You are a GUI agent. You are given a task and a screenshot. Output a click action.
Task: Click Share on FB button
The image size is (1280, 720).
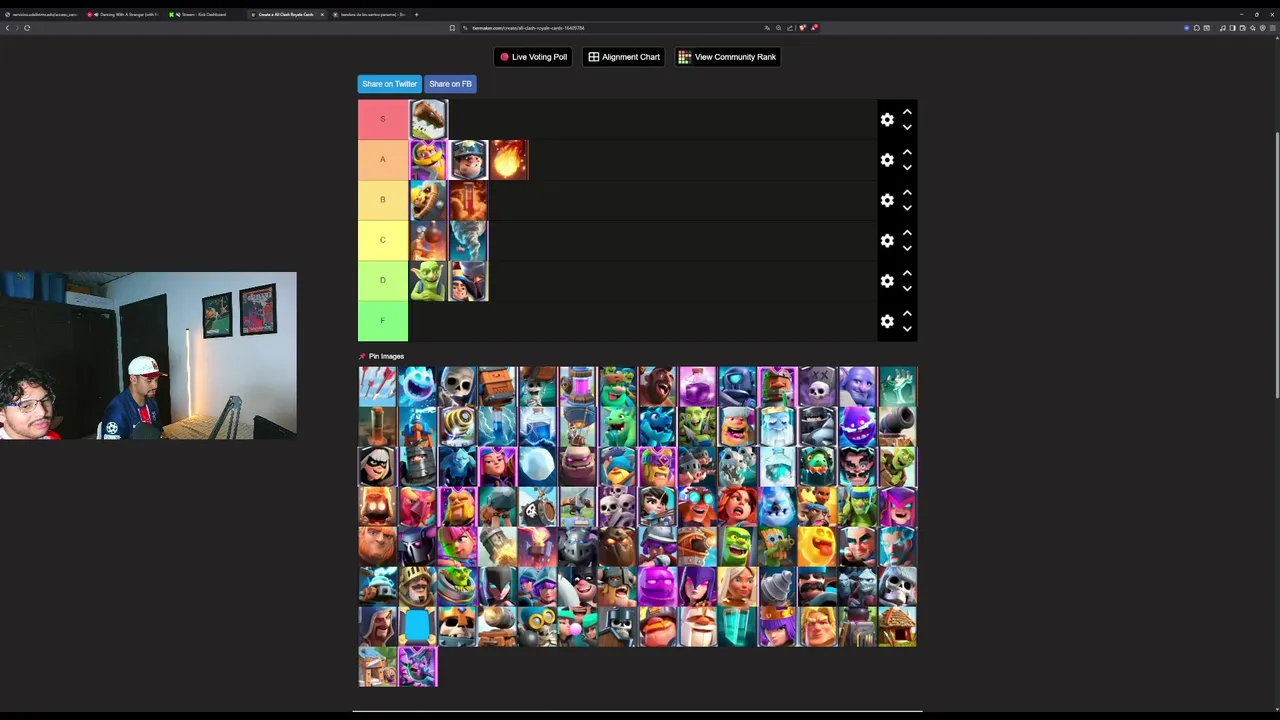450,84
